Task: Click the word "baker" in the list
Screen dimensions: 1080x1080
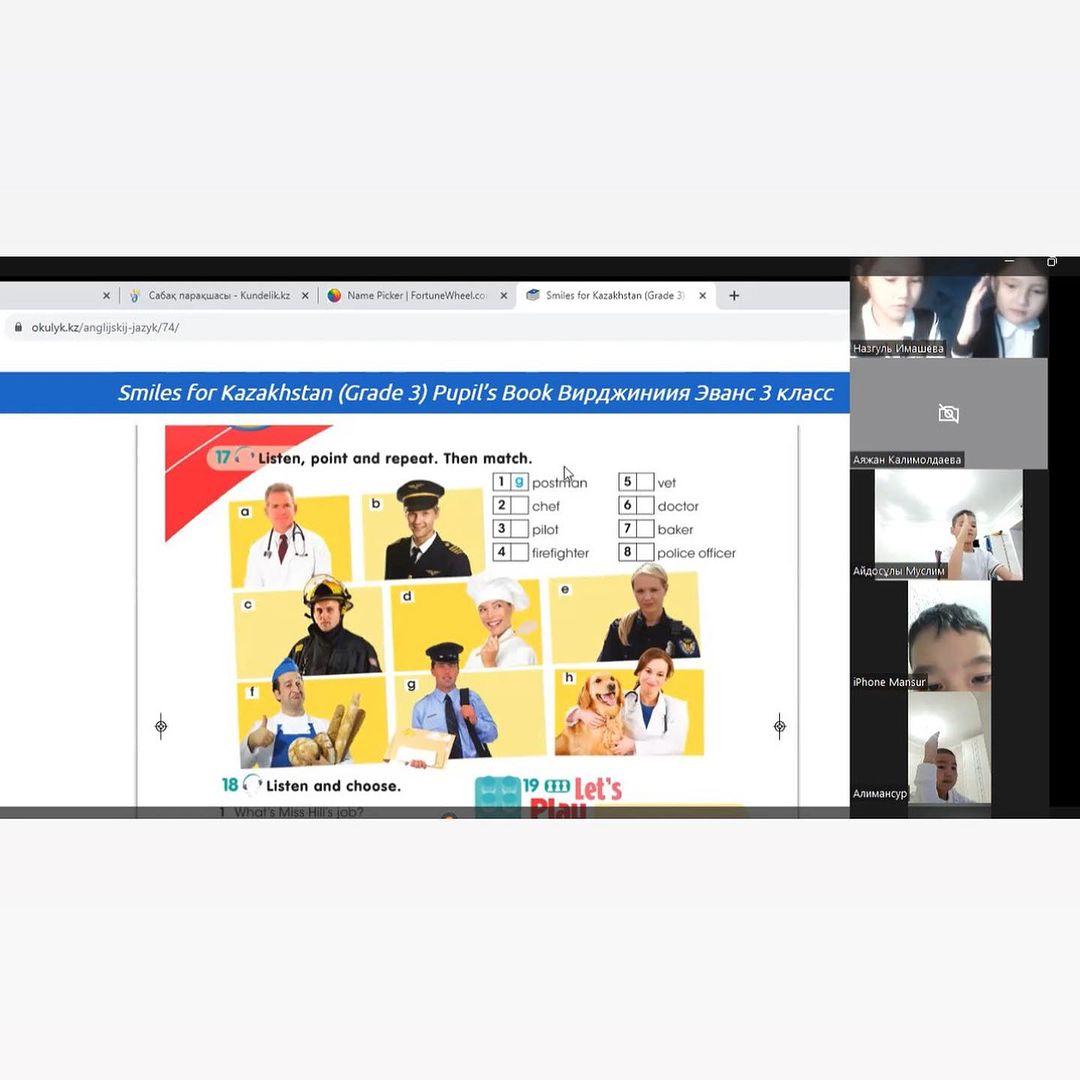Action: coord(675,530)
